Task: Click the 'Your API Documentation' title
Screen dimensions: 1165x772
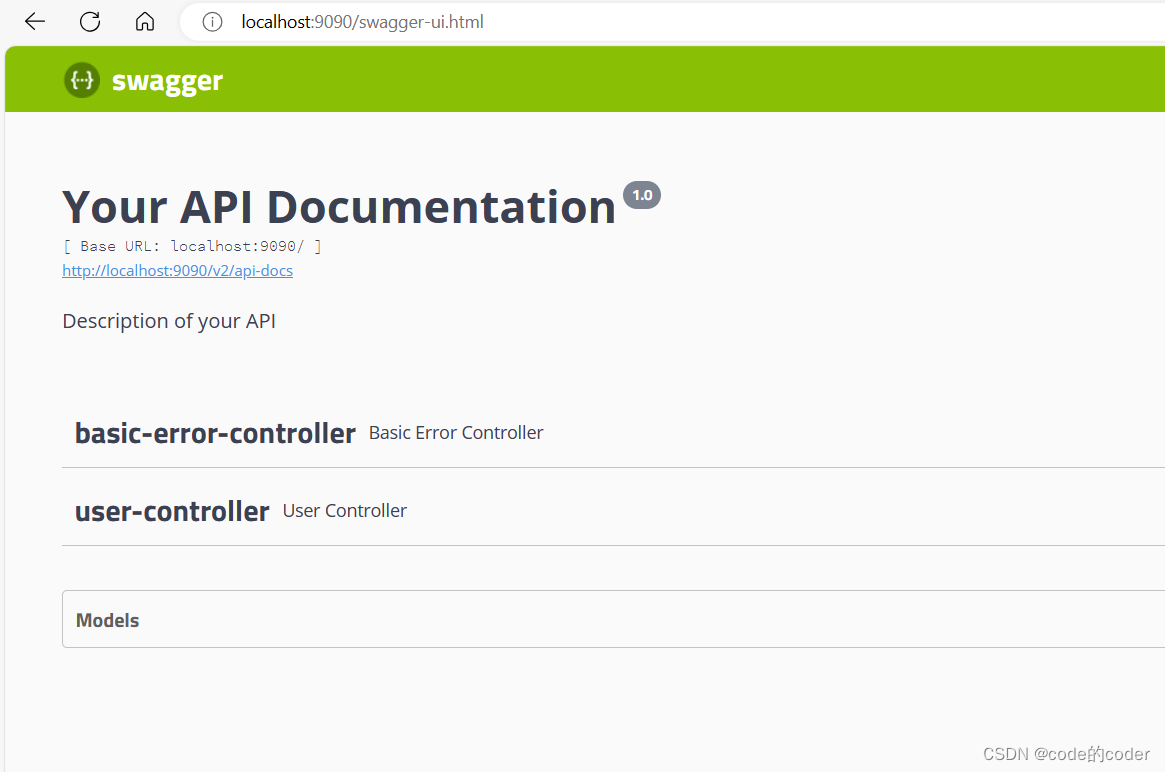Action: (340, 207)
